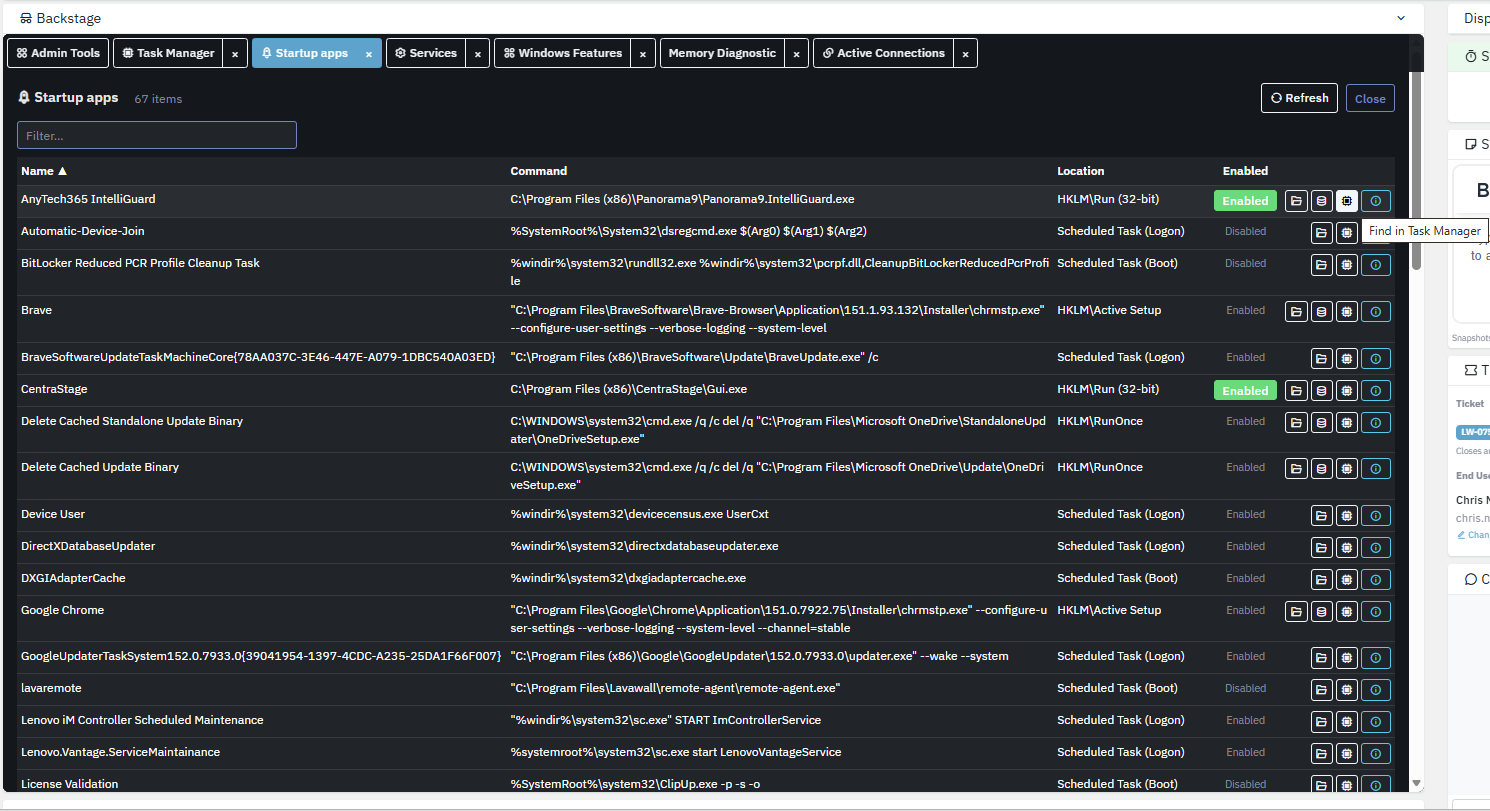Switch to the Services tab
Image resolution: width=1490 pixels, height=811 pixels.
(x=426, y=53)
